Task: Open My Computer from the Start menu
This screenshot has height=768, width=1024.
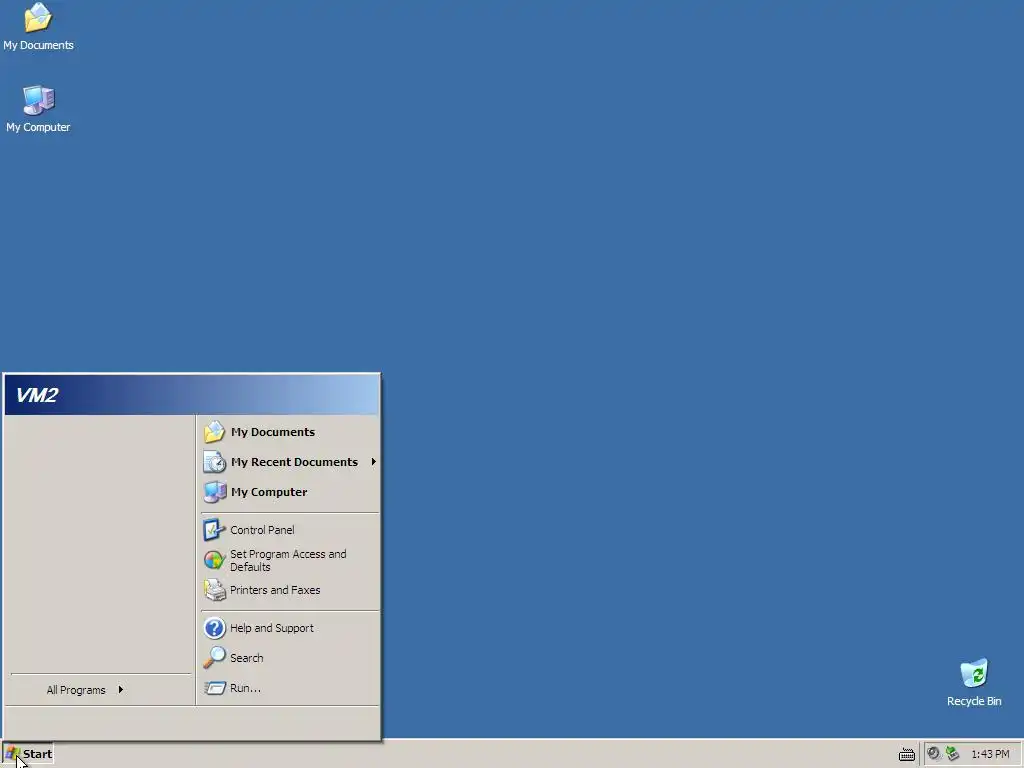Action: pos(289,492)
